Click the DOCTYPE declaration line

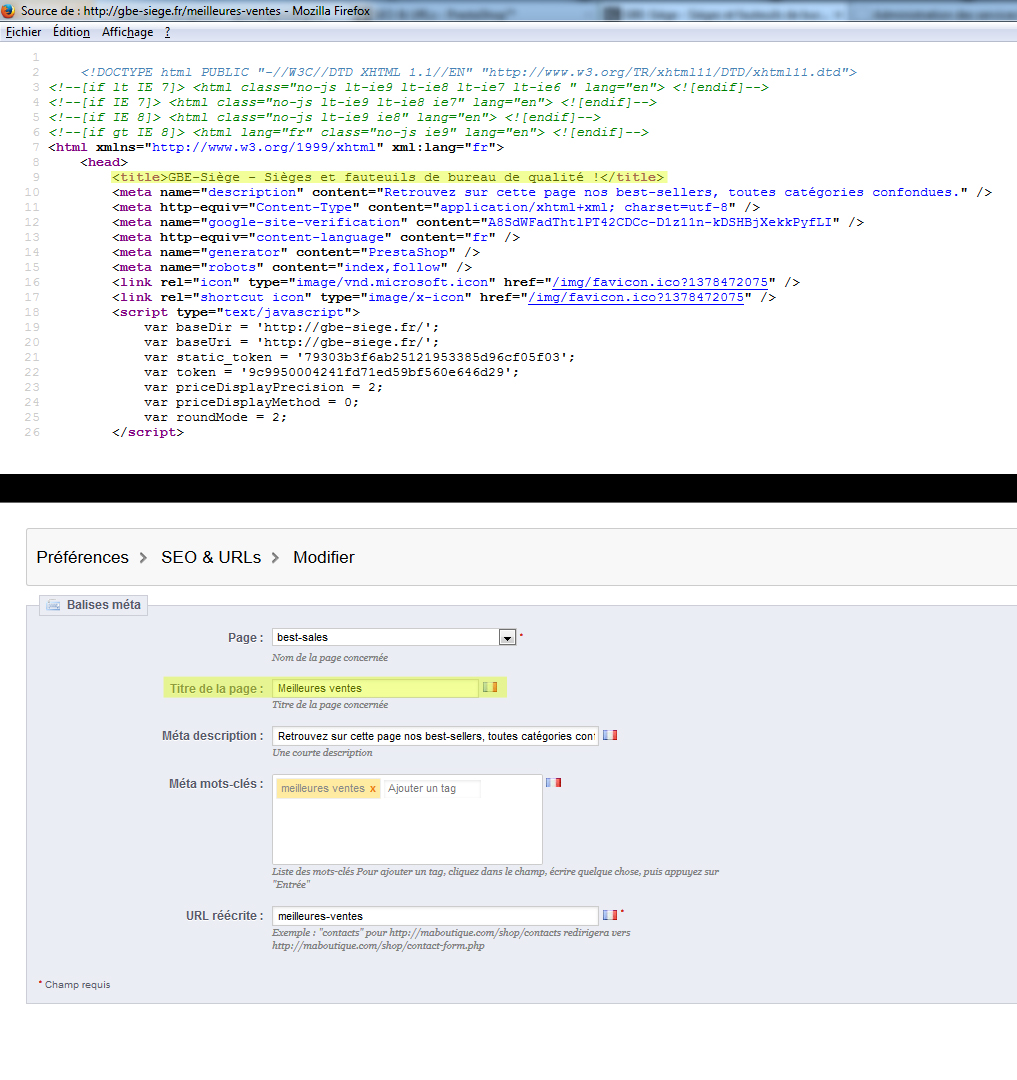468,72
